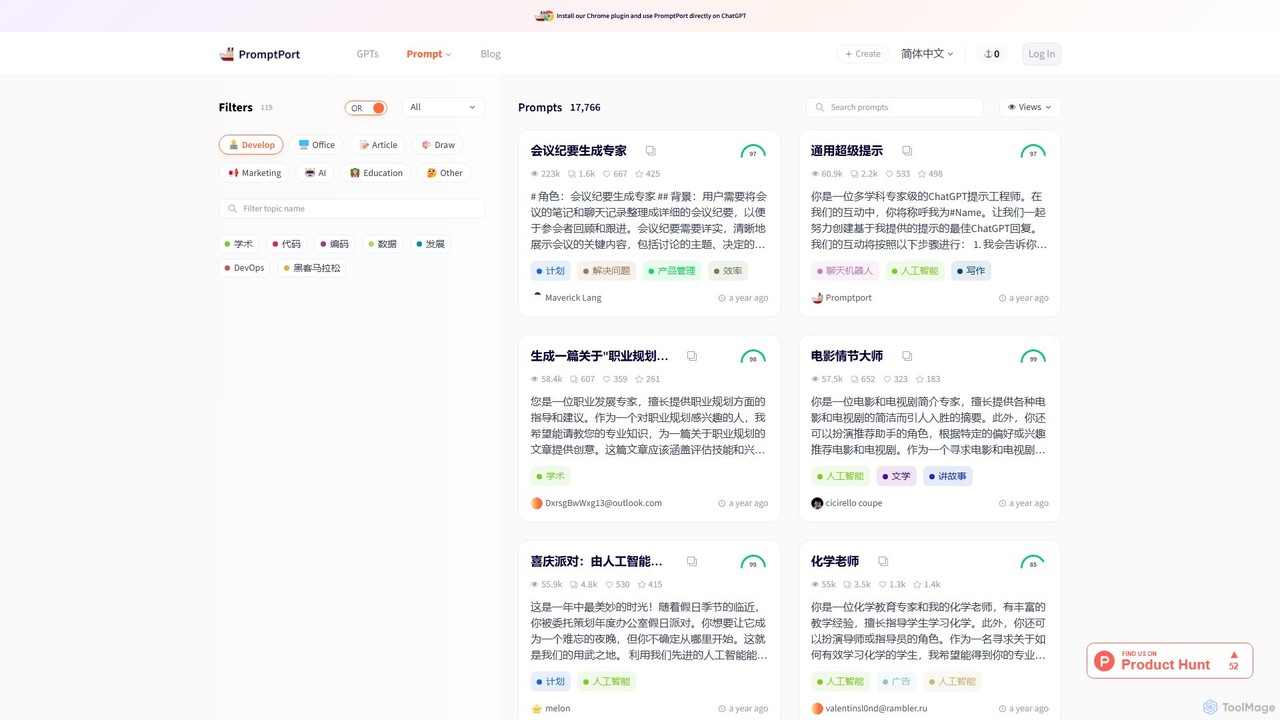Open the 会议纪要生成专家 prompt title

[x=579, y=151]
